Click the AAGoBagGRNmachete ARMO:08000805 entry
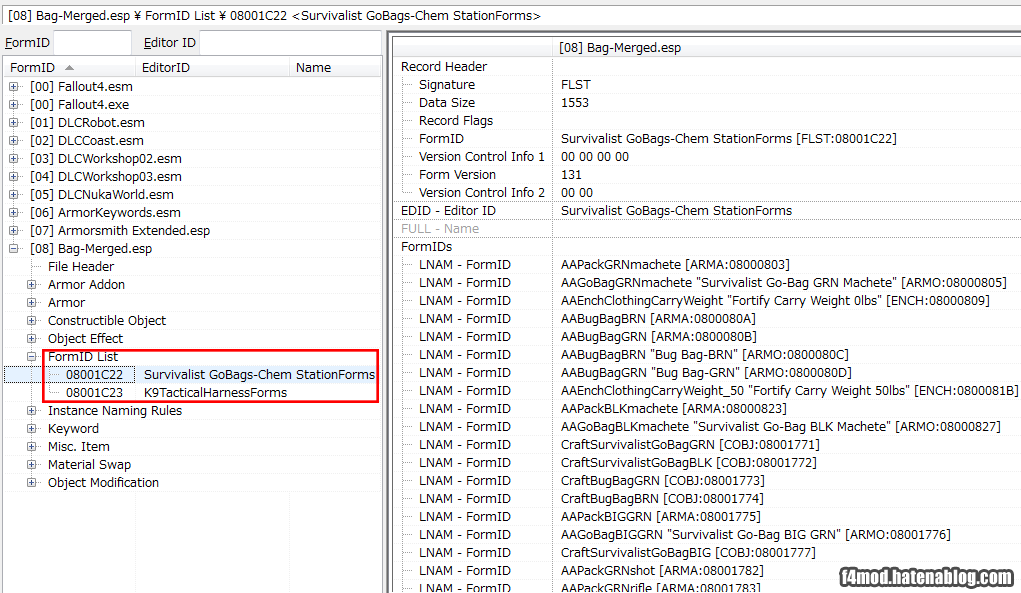 (x=783, y=283)
